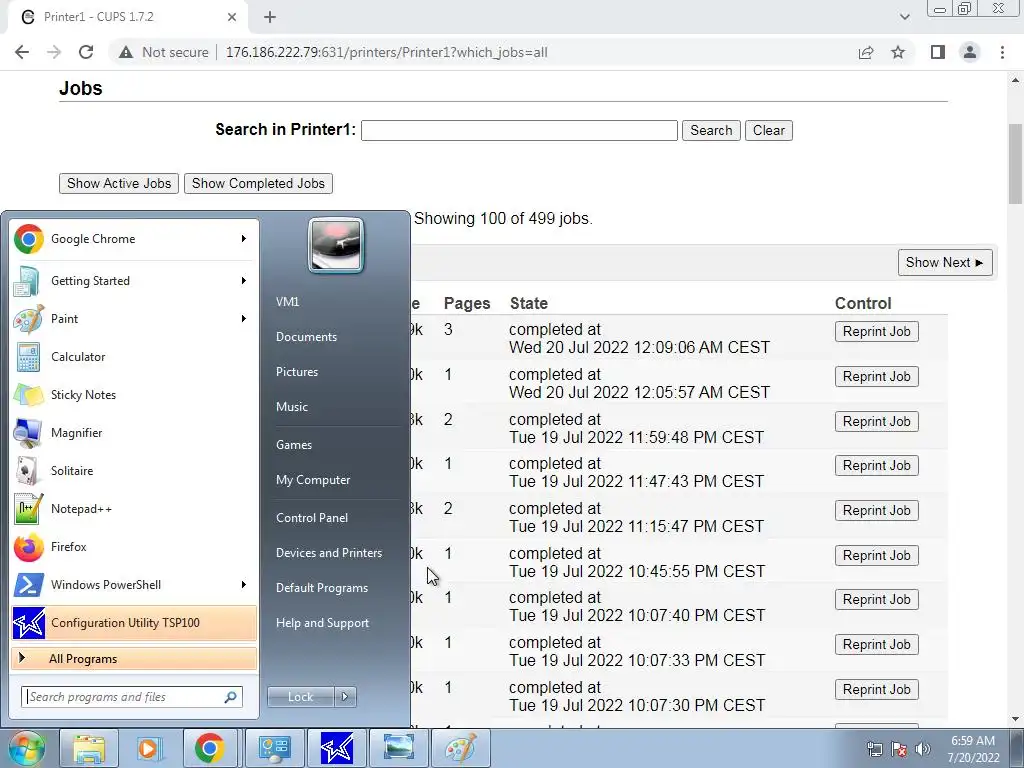Viewport: 1024px width, 768px height.
Task: Click the Start orb button
Action: (26, 748)
